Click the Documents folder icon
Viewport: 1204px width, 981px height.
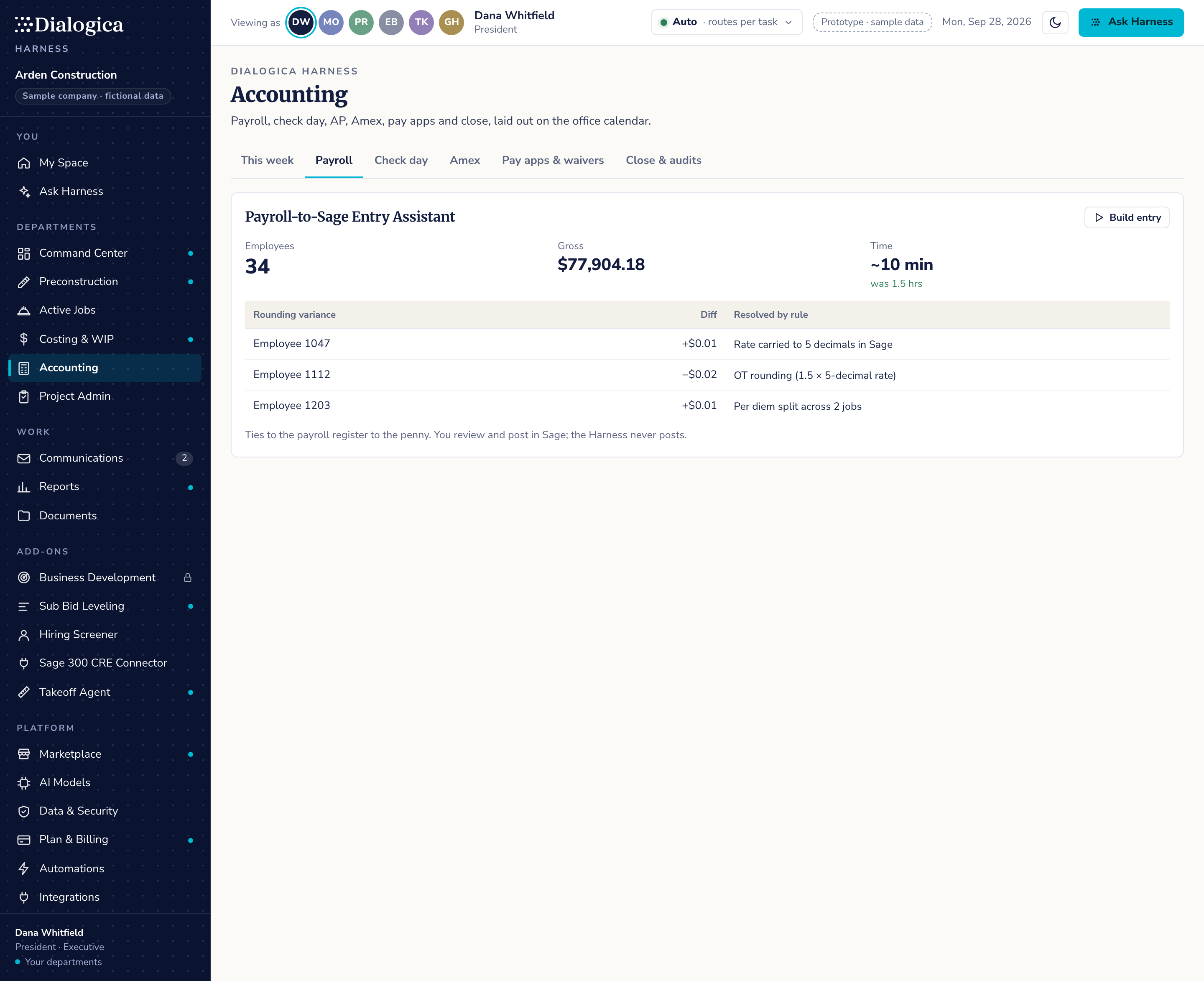pyautogui.click(x=24, y=516)
